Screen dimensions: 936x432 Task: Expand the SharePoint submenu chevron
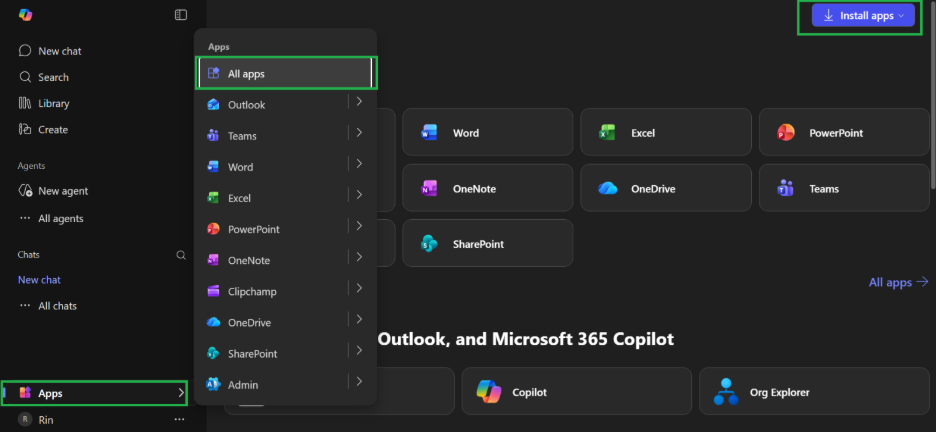pos(359,350)
